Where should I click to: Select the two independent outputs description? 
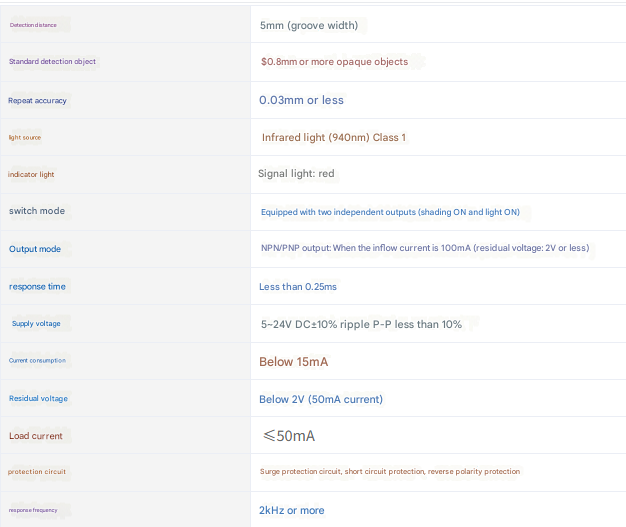coord(390,212)
